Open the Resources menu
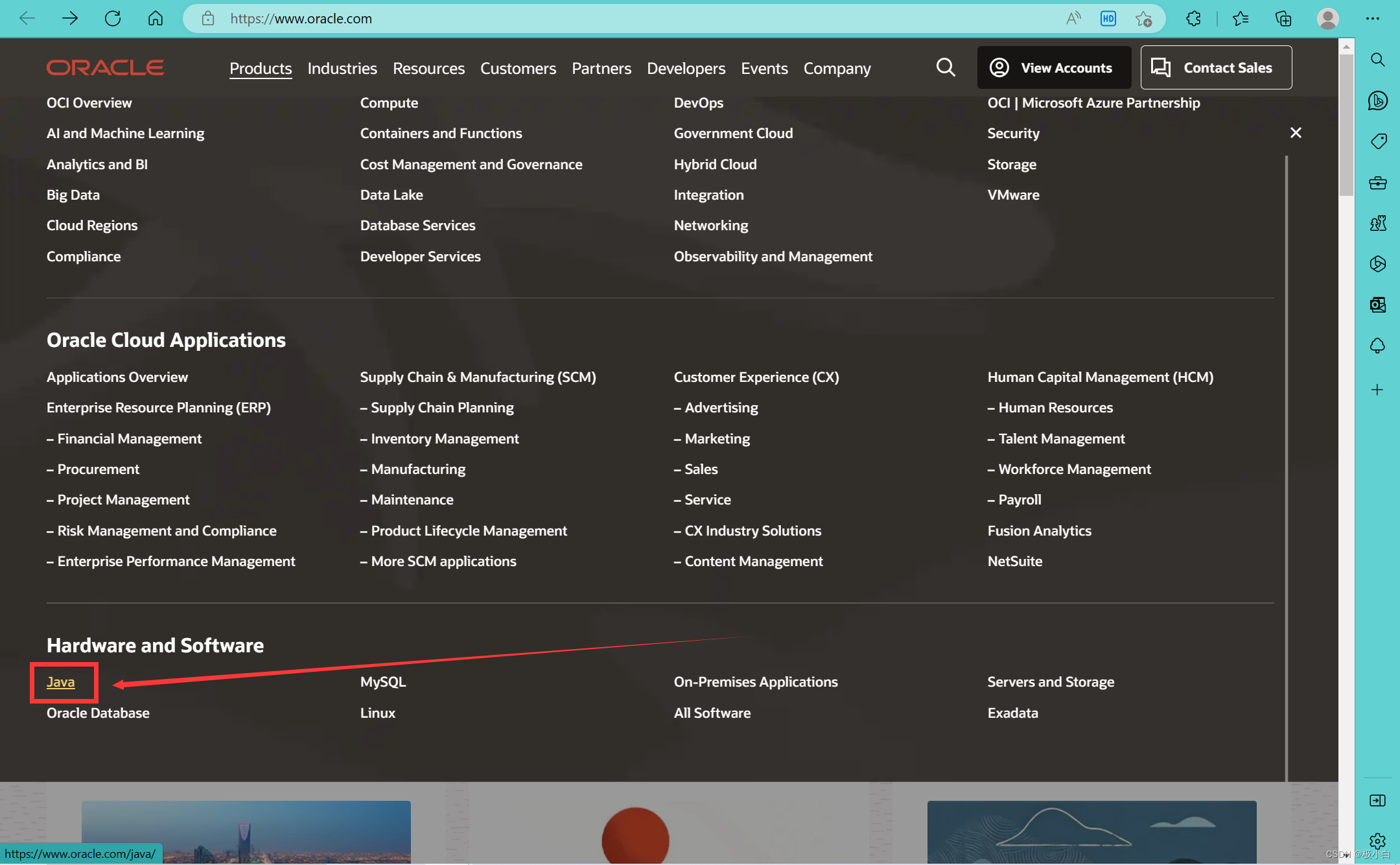 (428, 68)
